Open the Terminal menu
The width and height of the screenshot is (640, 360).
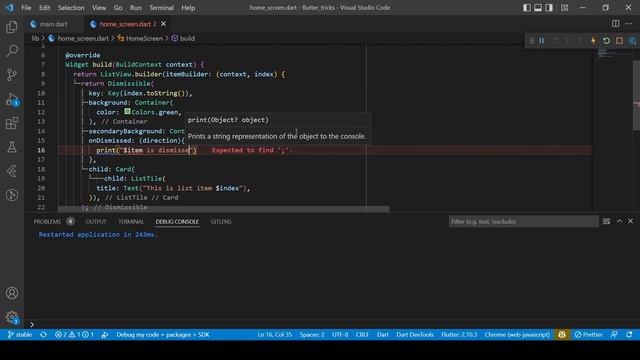point(161,8)
